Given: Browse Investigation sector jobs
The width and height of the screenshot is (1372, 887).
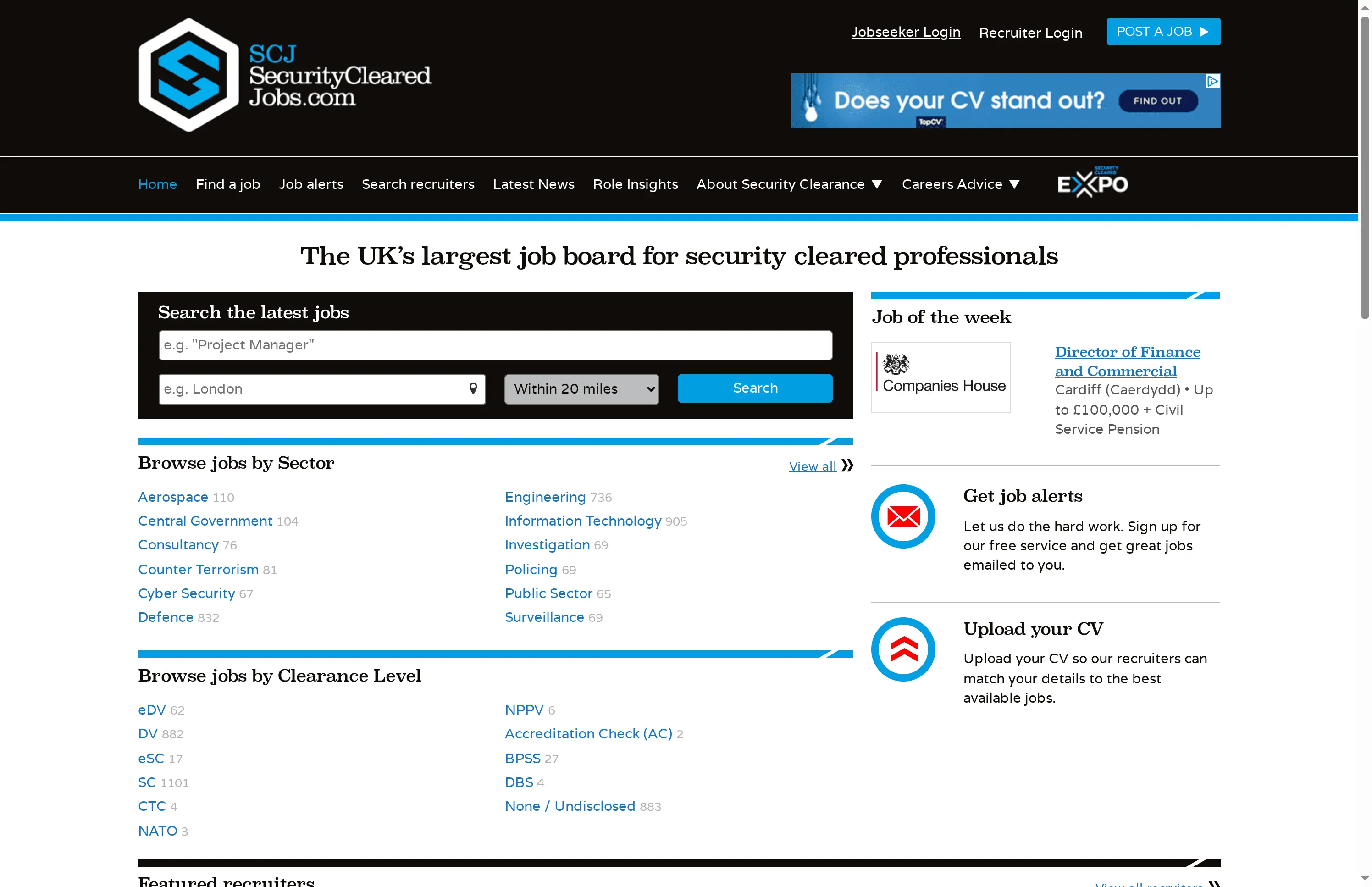Looking at the screenshot, I should point(548,545).
